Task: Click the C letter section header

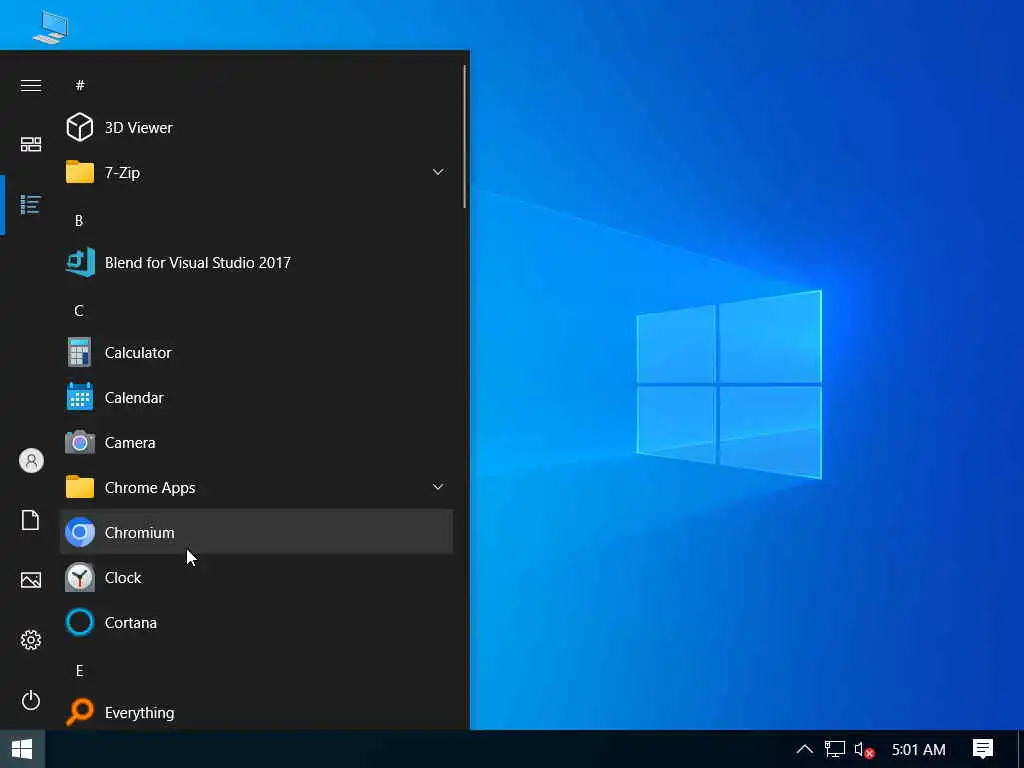Action: tap(79, 311)
